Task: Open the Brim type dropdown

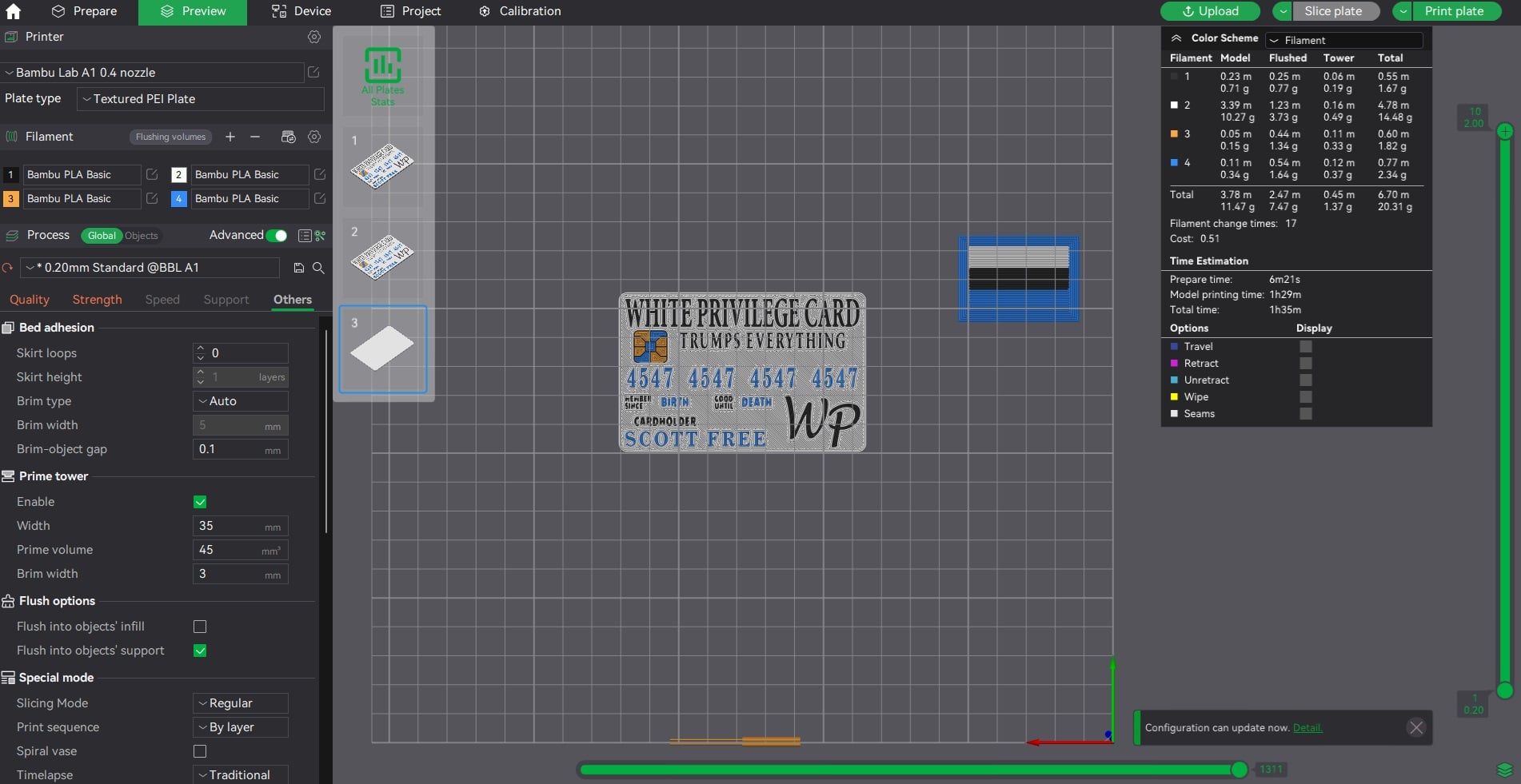Action: (x=241, y=401)
